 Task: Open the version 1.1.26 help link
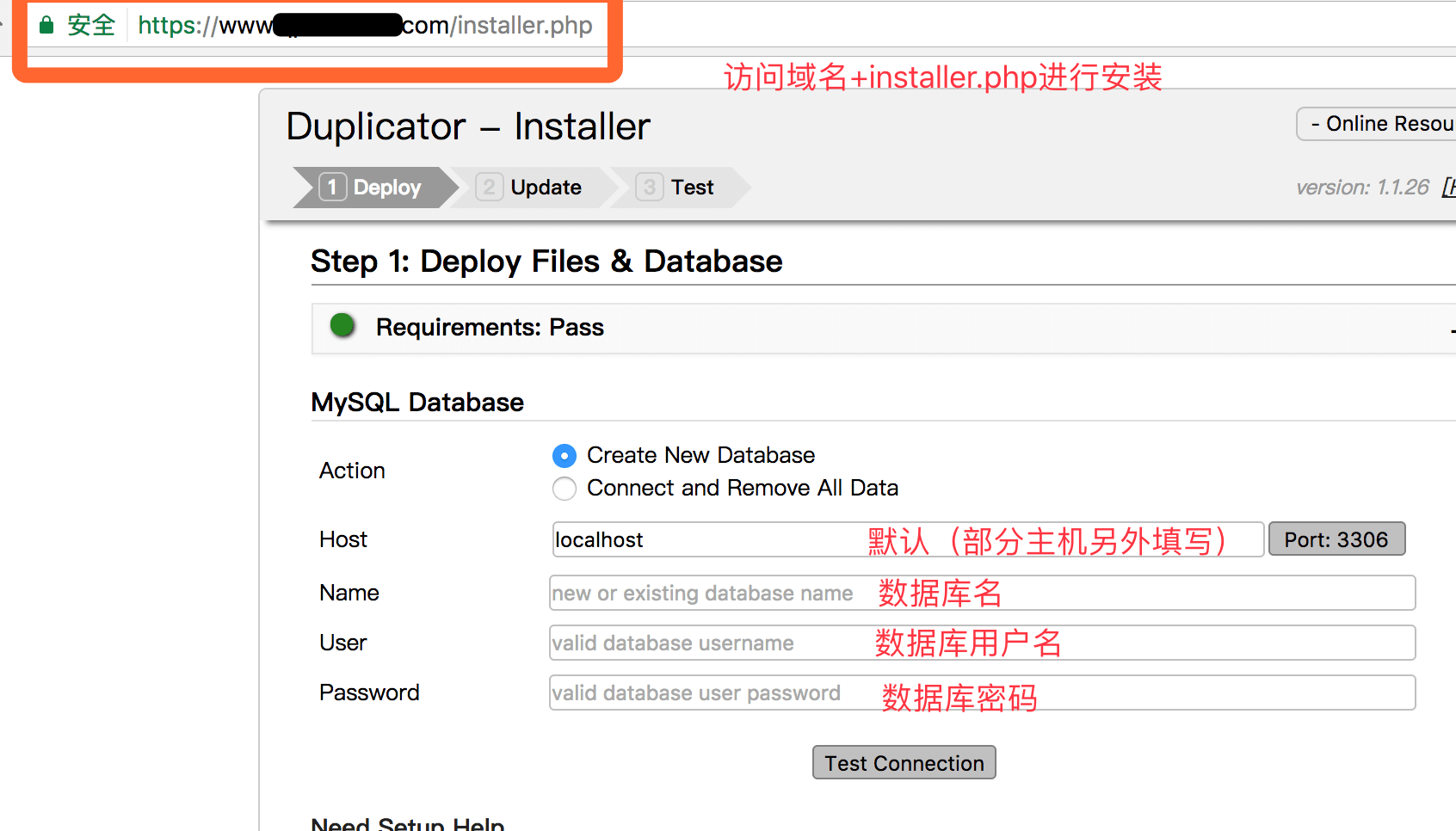(x=1450, y=187)
